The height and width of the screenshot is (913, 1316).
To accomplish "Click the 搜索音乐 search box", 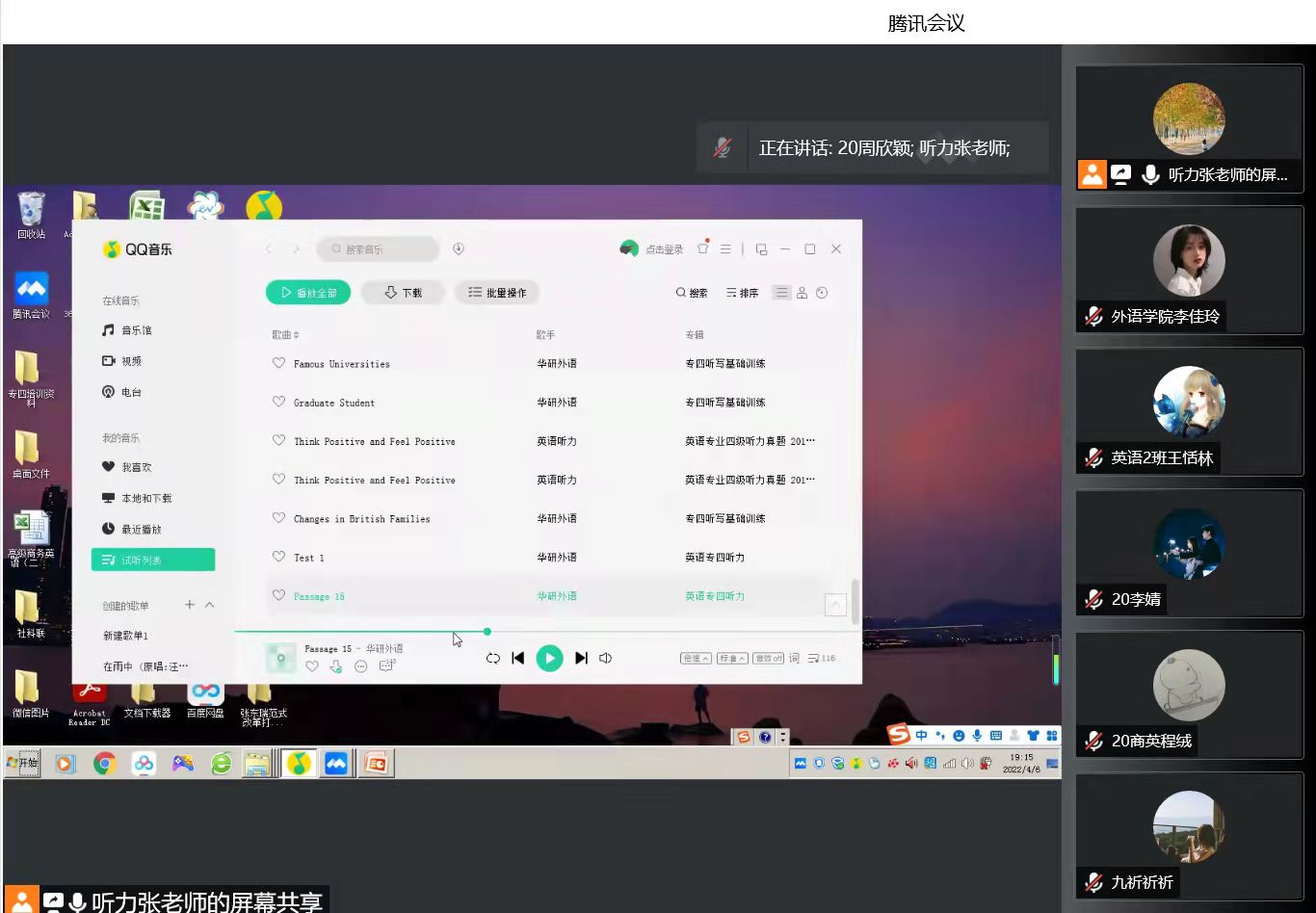I will click(x=378, y=249).
